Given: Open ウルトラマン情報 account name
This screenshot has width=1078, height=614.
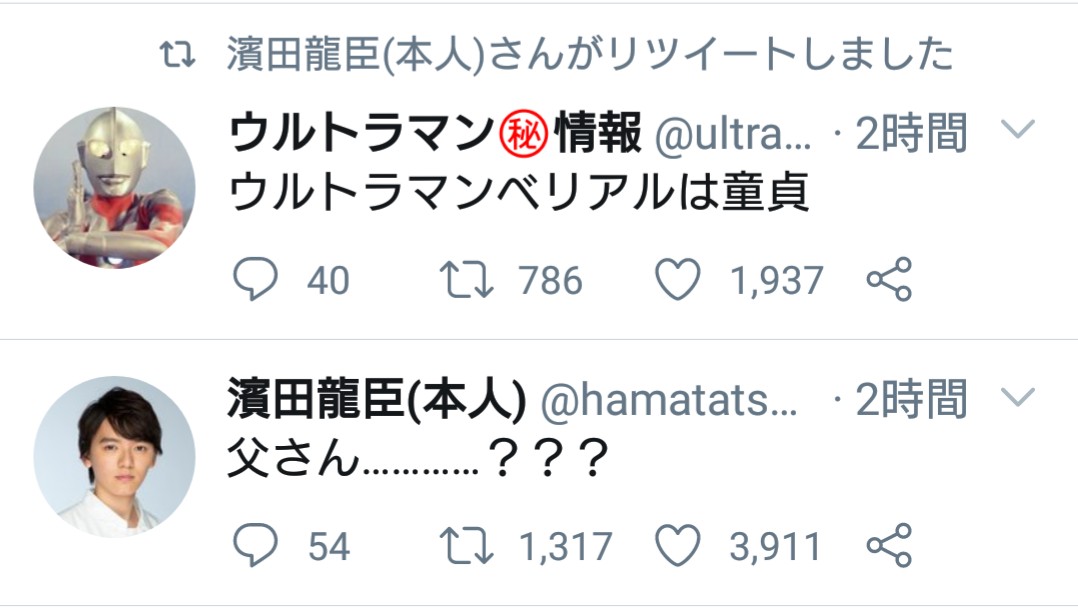Looking at the screenshot, I should click(434, 133).
